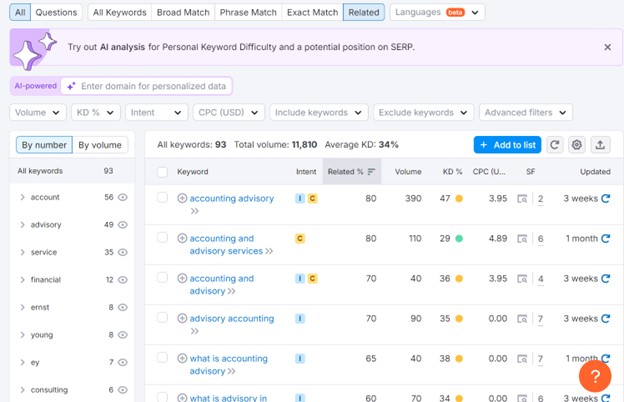This screenshot has width=624, height=402.
Task: Sort by the Related % column icon
Action: point(371,172)
